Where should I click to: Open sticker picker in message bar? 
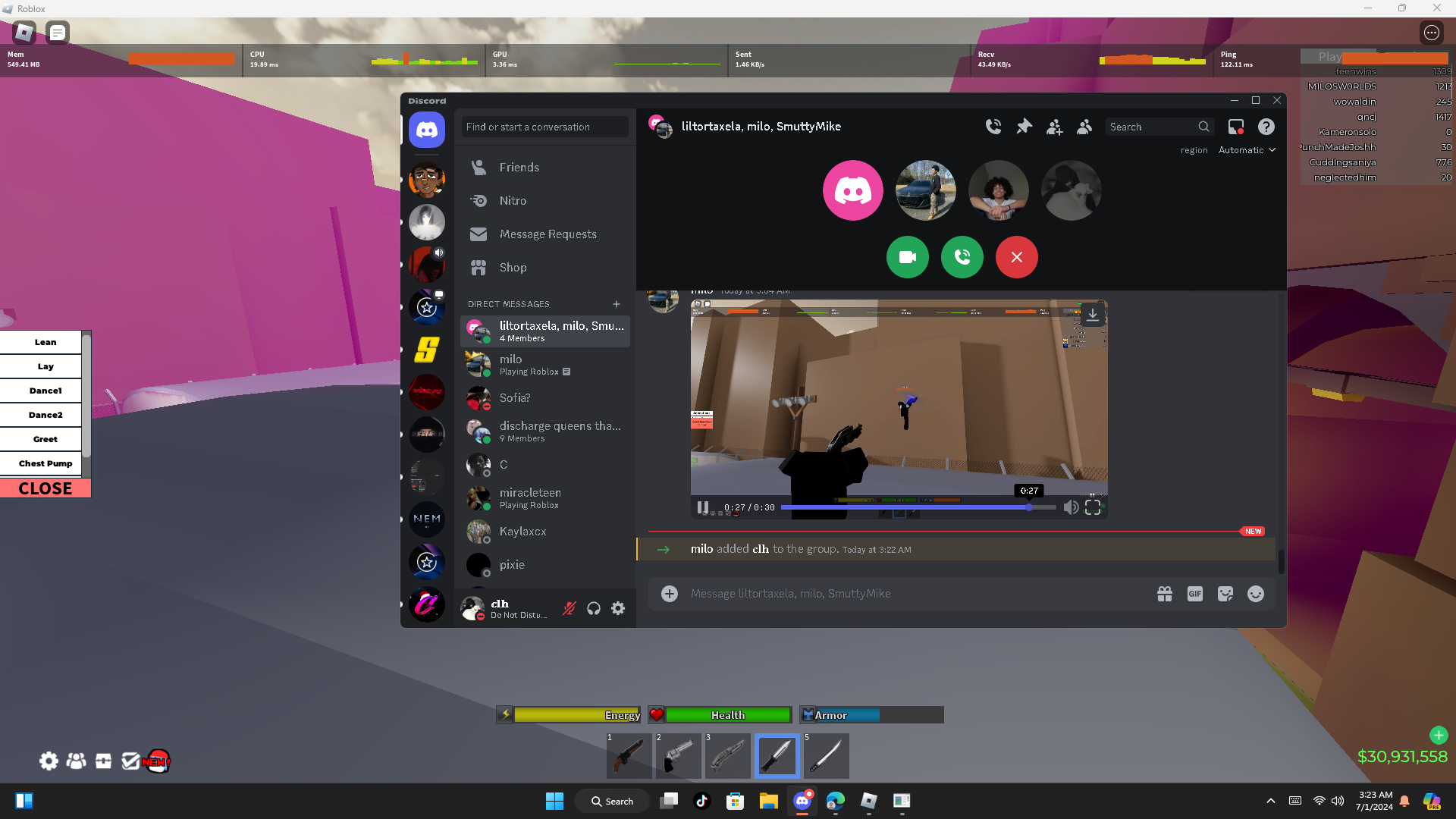point(1225,594)
